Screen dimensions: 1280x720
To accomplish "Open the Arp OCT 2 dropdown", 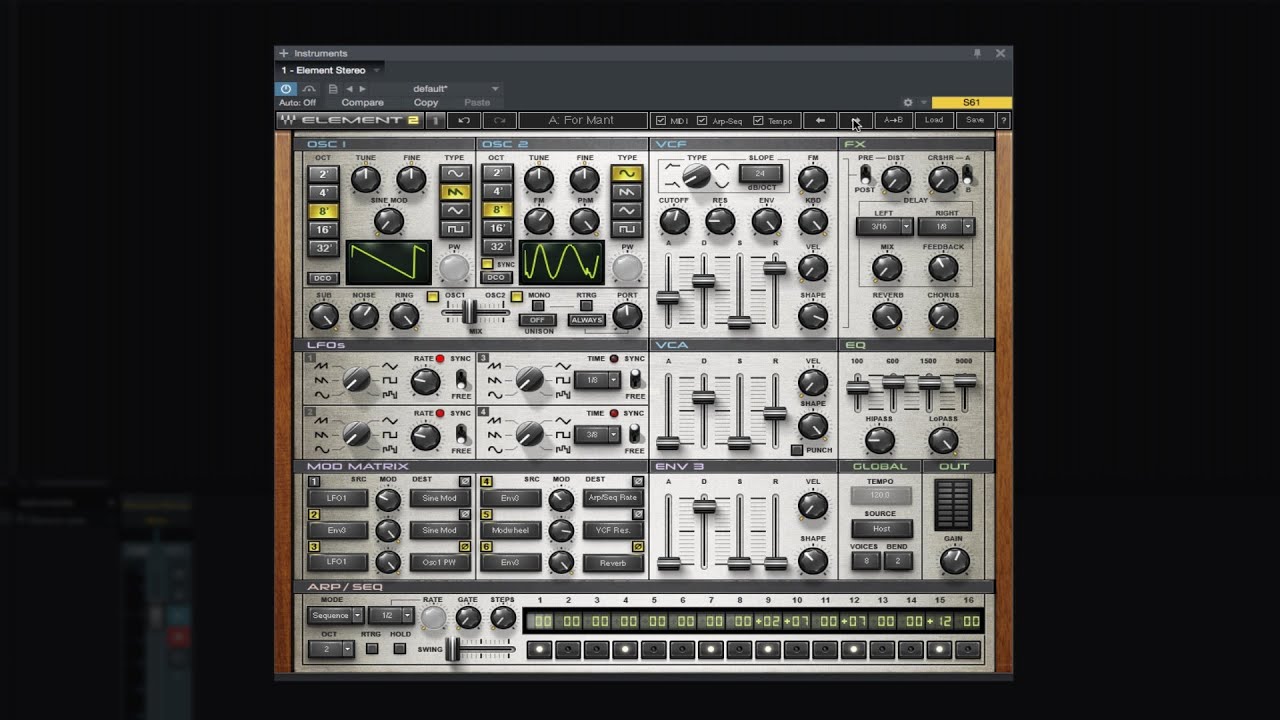I will tap(331, 649).
